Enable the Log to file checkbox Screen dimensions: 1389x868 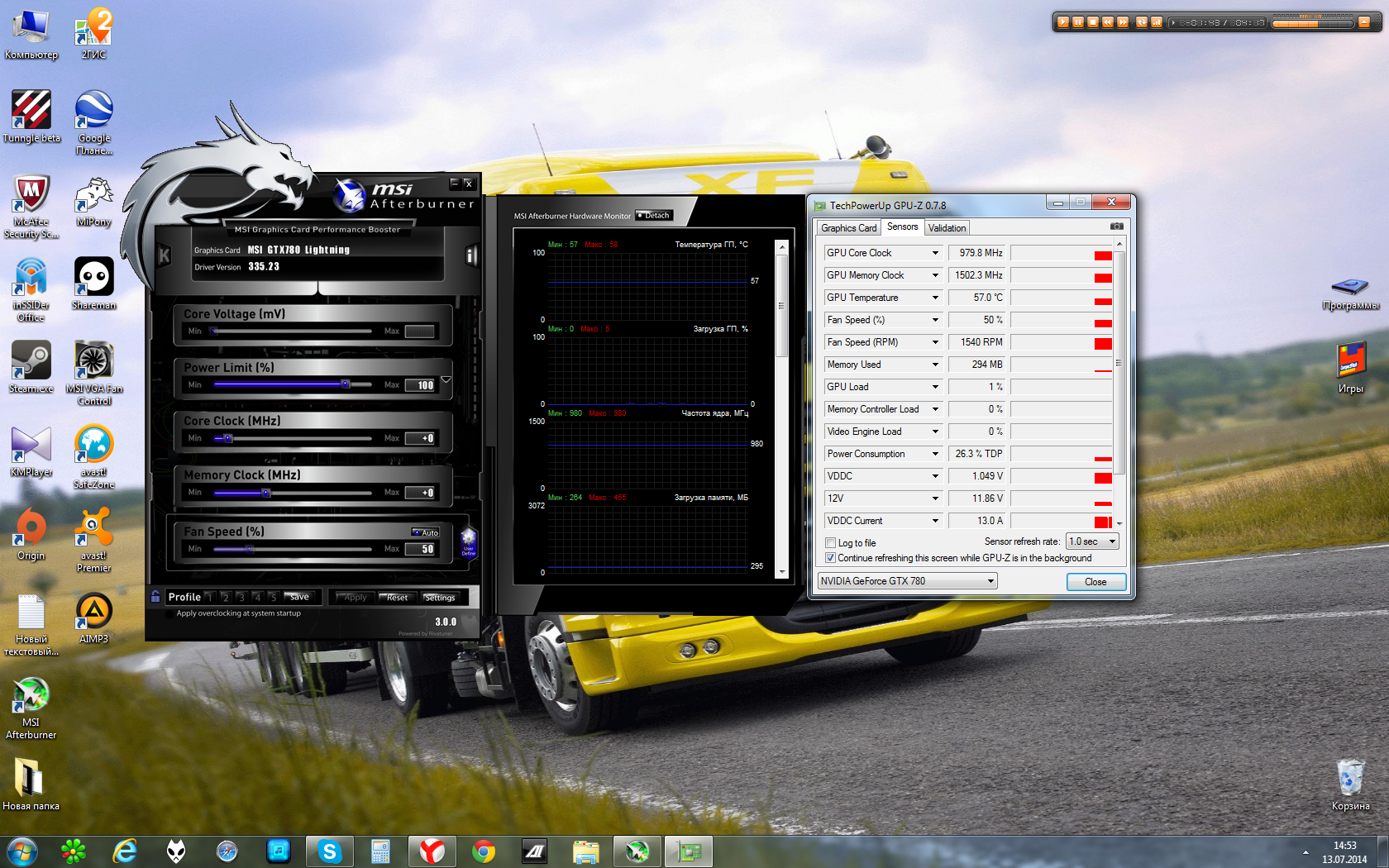[x=831, y=543]
